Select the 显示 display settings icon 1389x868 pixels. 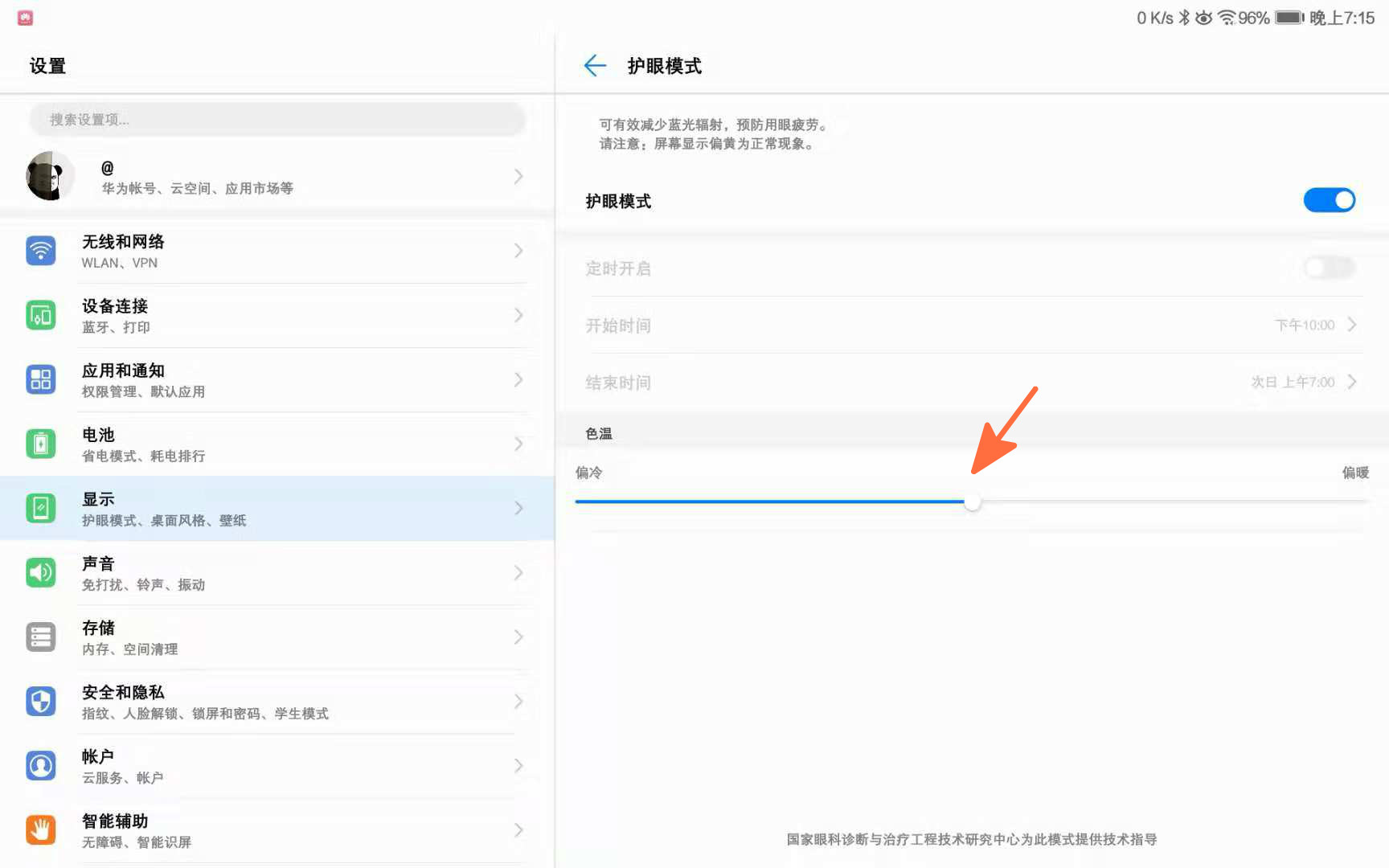tap(41, 508)
